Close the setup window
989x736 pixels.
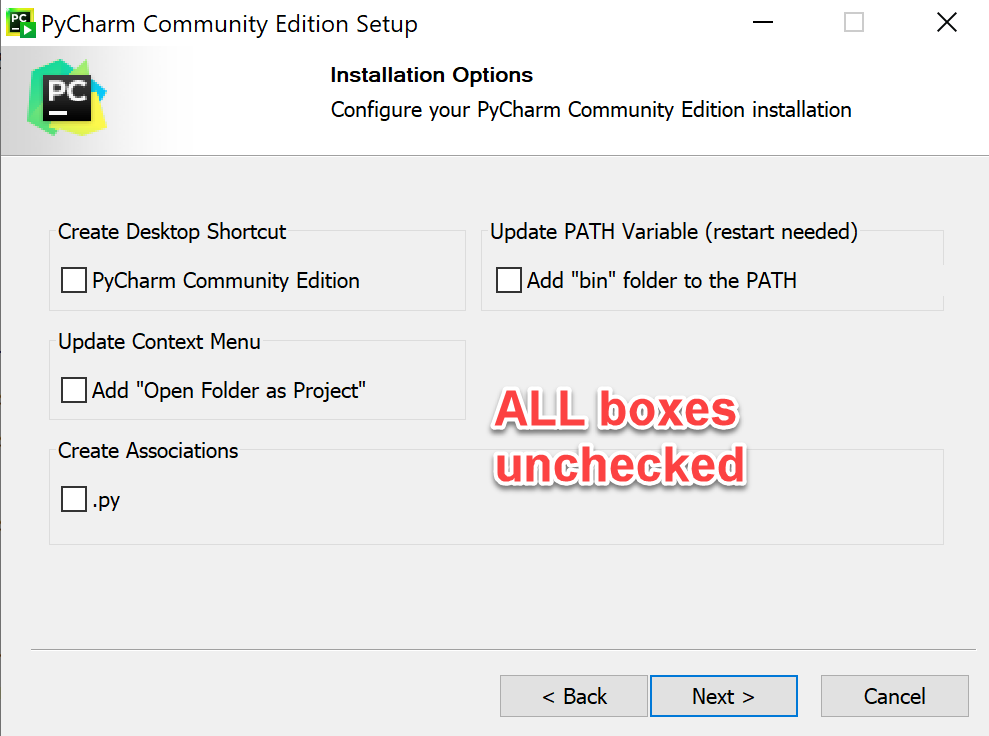pos(946,22)
